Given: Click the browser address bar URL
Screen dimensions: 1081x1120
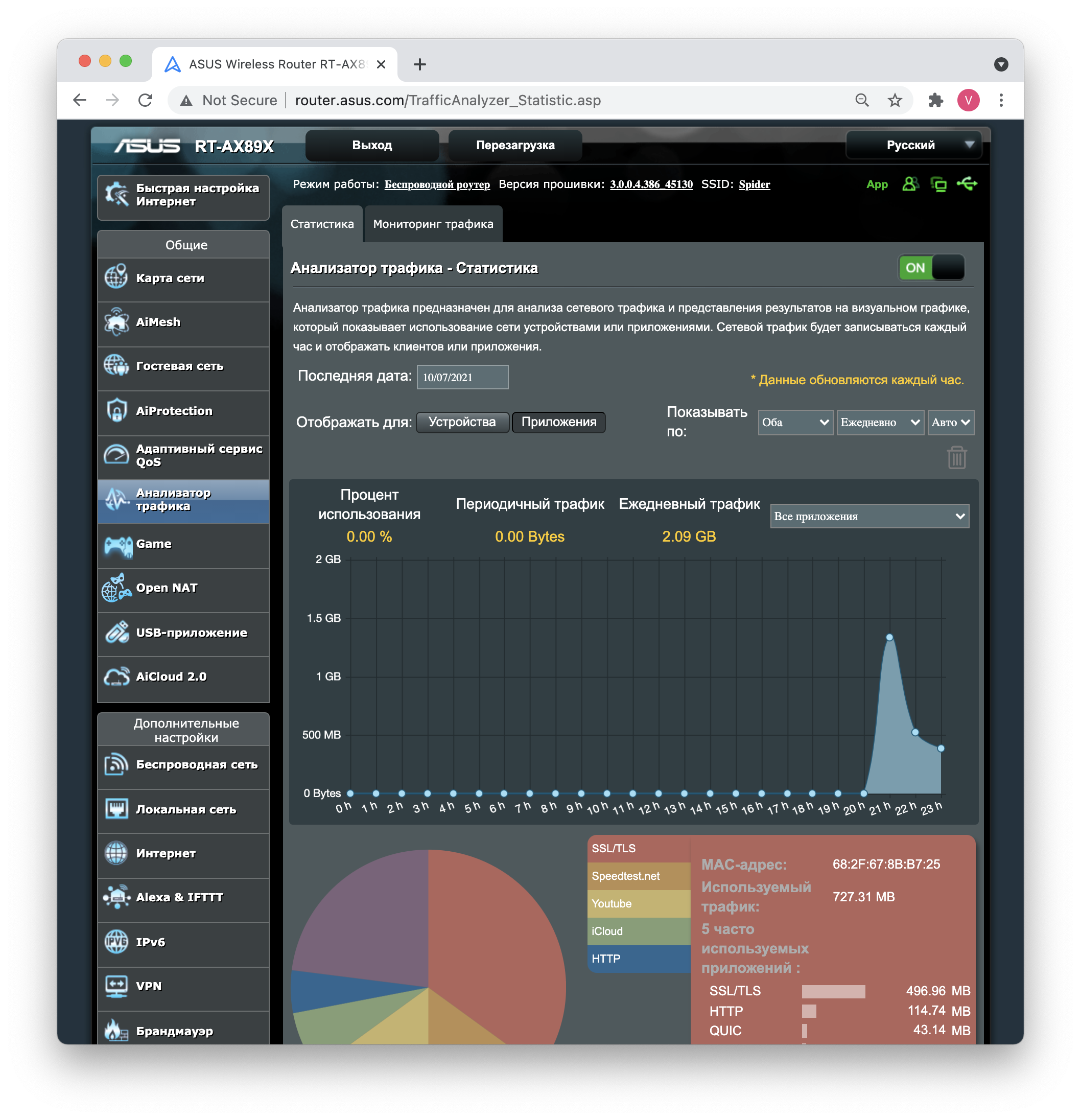Looking at the screenshot, I should [448, 101].
